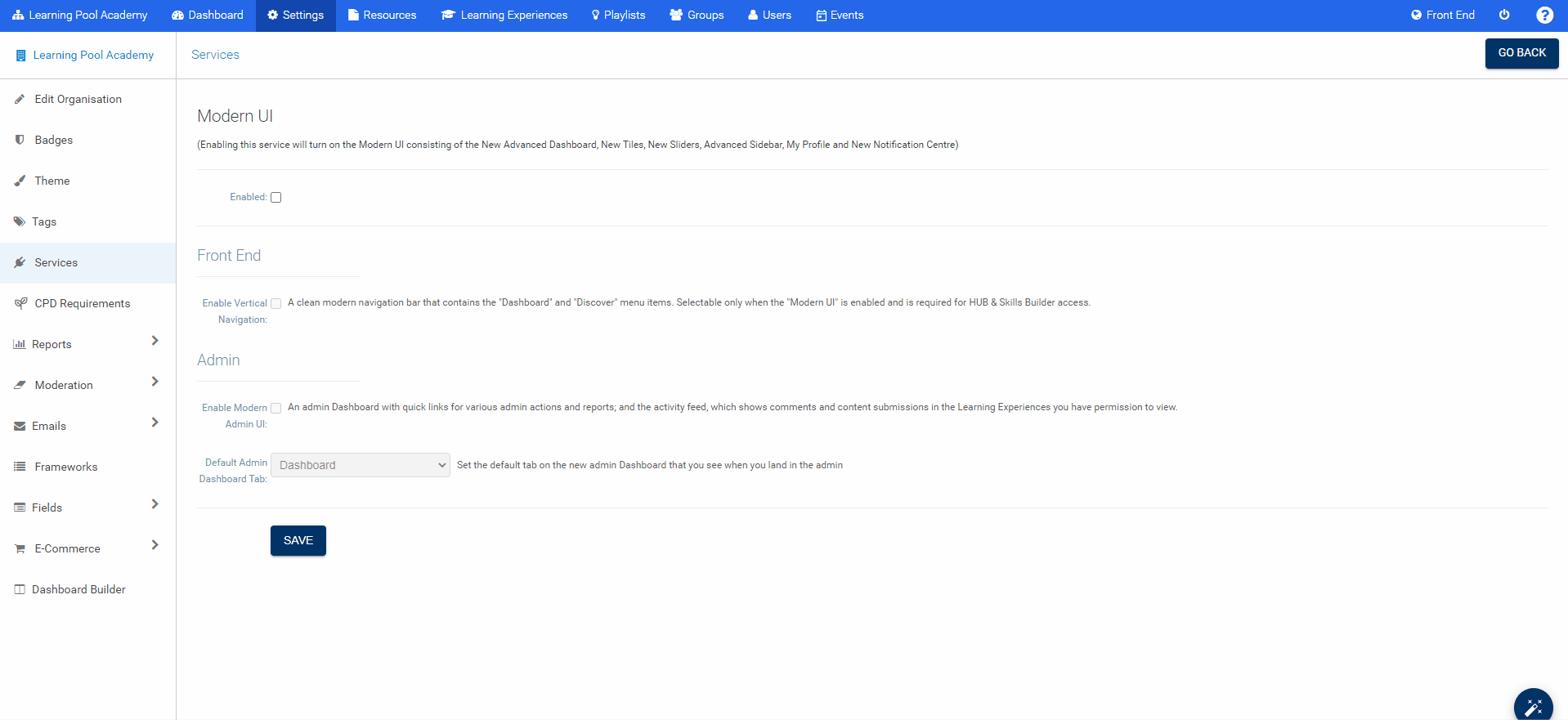Toggle Enable Vertical Navigation checkbox
This screenshot has height=720, width=1568.
pos(276,303)
